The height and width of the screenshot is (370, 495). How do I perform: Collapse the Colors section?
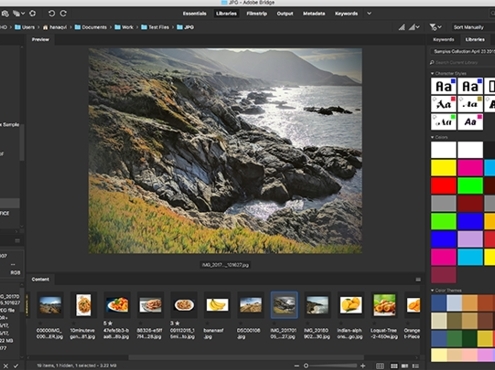(x=432, y=137)
